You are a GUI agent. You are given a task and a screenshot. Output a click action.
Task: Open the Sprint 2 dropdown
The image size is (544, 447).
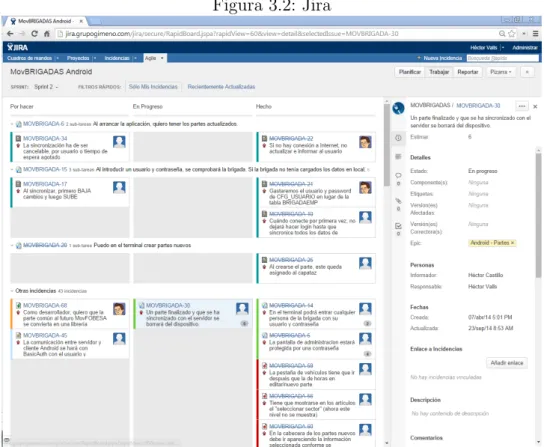46,87
